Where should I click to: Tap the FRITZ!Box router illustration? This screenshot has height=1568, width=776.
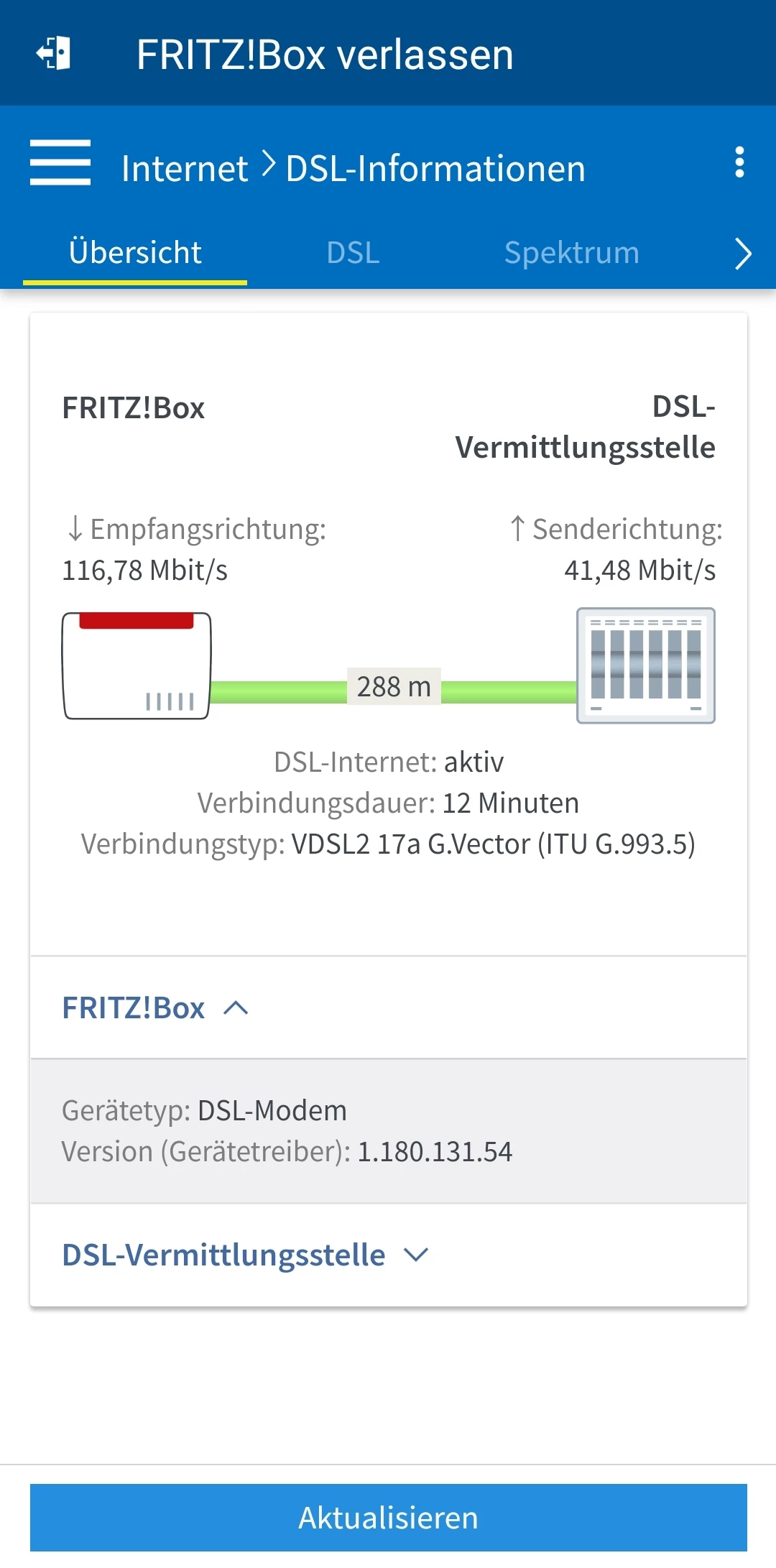tap(137, 666)
